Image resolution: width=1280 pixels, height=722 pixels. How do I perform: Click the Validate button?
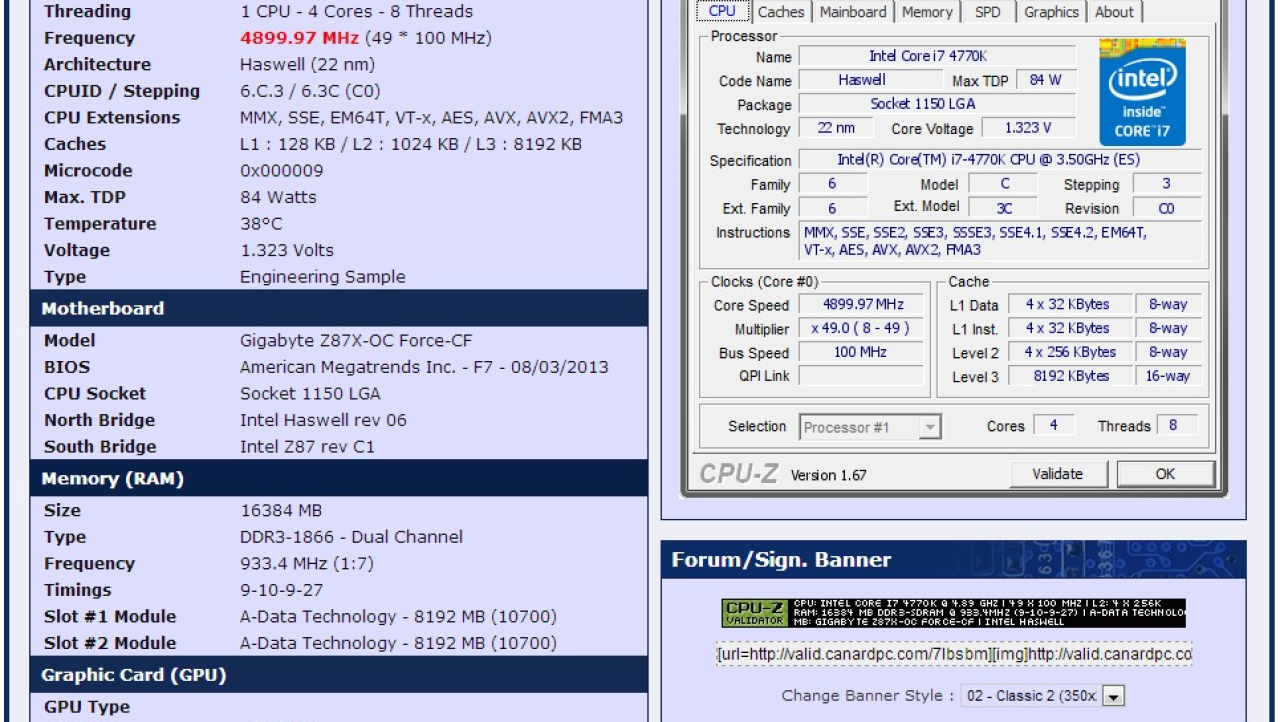[x=1057, y=474]
